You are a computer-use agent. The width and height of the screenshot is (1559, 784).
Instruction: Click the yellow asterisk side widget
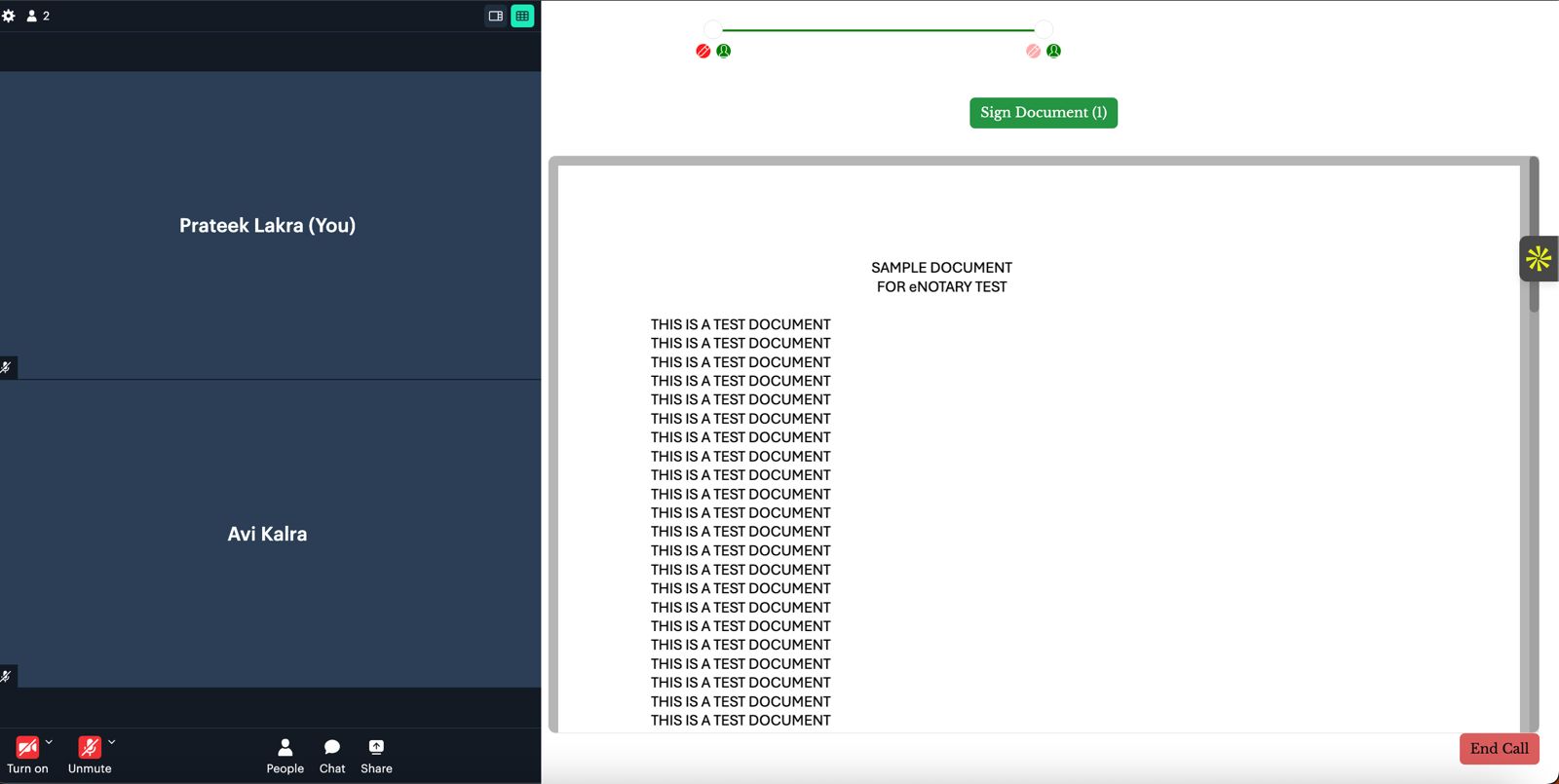click(x=1539, y=259)
